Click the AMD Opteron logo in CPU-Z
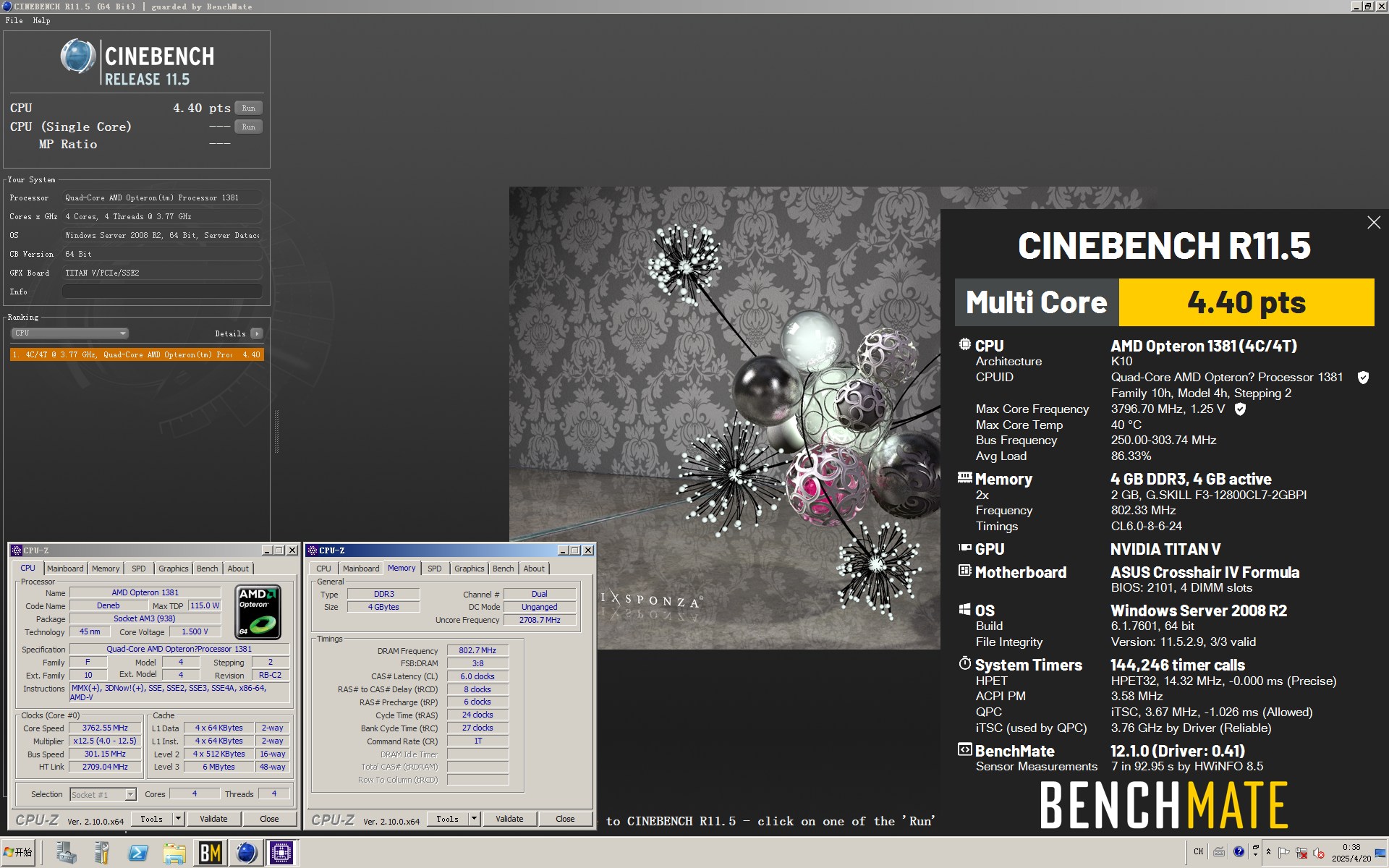1389x868 pixels. [x=258, y=613]
